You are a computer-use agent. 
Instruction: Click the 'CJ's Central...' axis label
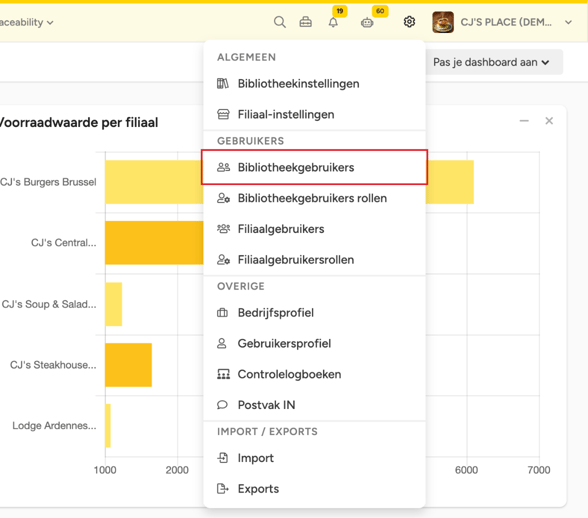(x=64, y=243)
